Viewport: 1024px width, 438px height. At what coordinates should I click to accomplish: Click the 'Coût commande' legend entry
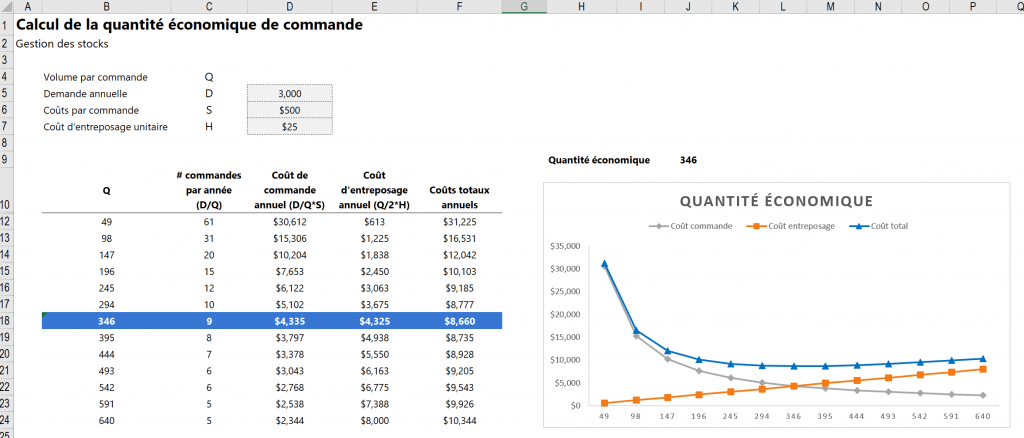[x=691, y=226]
